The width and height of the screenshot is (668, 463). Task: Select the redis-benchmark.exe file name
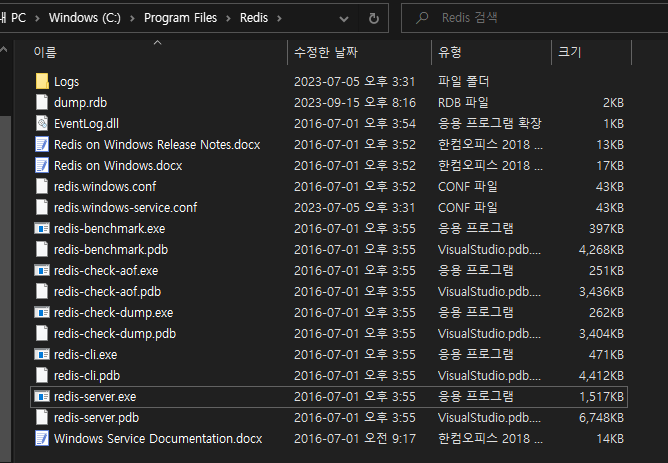109,229
